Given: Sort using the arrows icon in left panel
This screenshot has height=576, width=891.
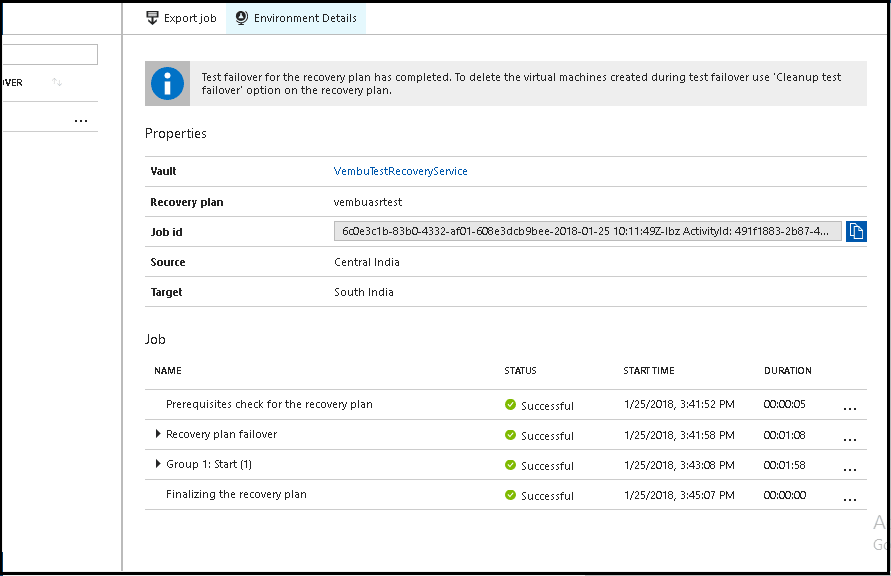Looking at the screenshot, I should (57, 82).
